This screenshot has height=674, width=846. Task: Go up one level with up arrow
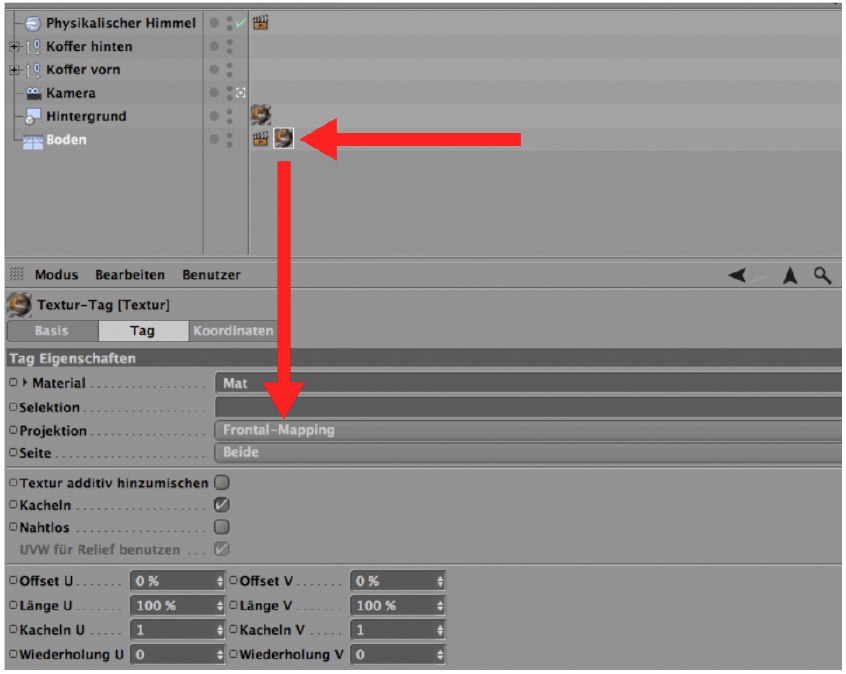click(790, 275)
